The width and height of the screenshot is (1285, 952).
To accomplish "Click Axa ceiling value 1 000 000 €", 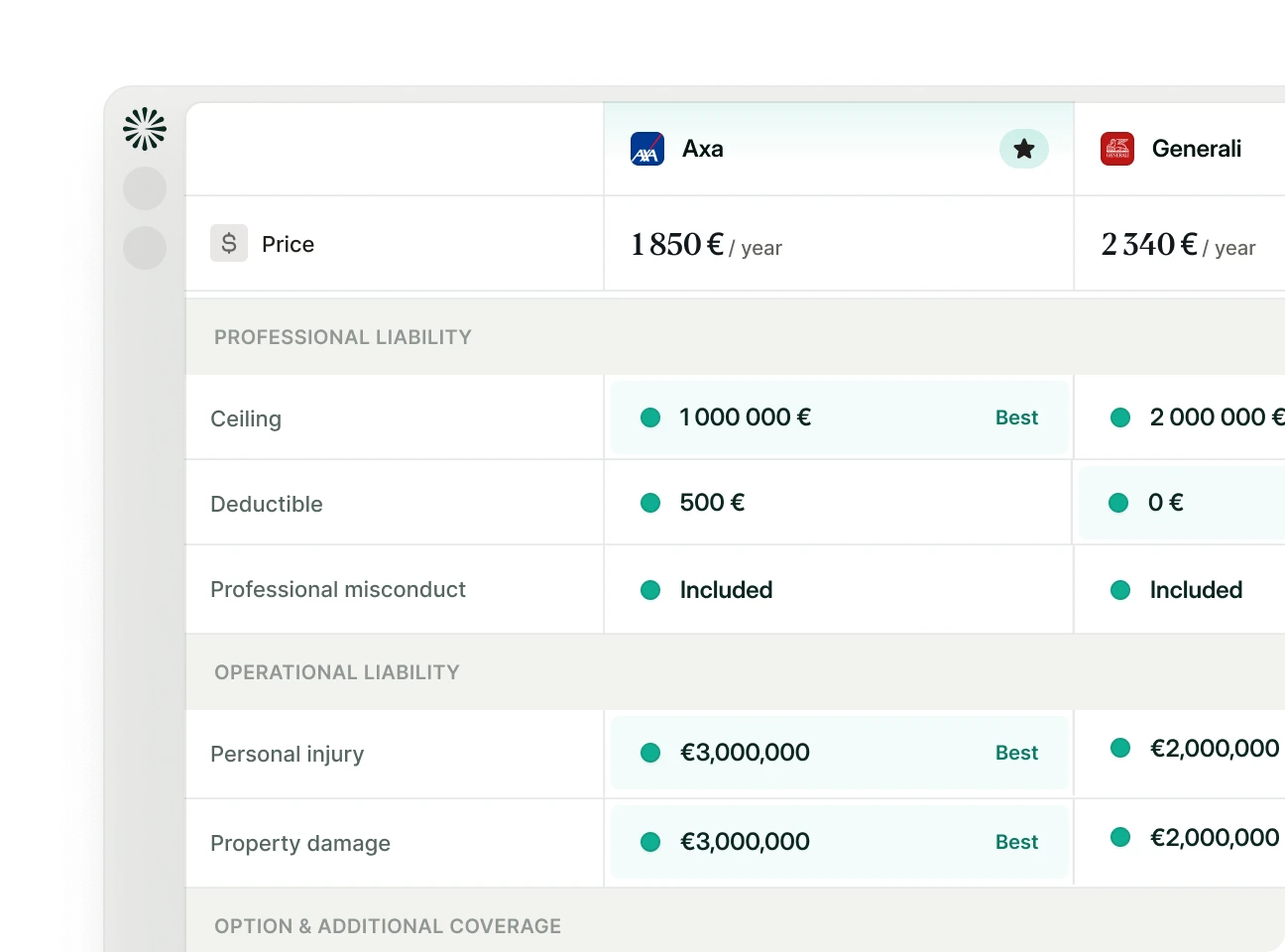I will click(x=746, y=417).
